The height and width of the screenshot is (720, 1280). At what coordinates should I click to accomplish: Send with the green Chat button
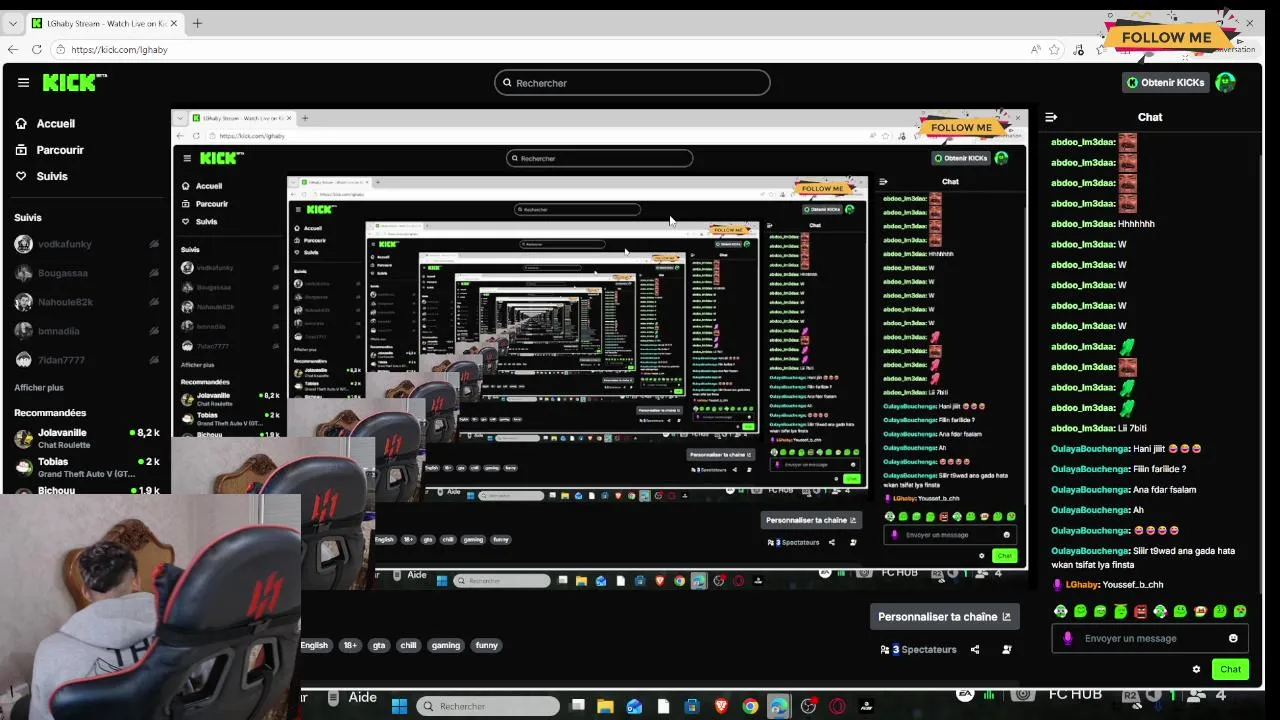(1230, 669)
